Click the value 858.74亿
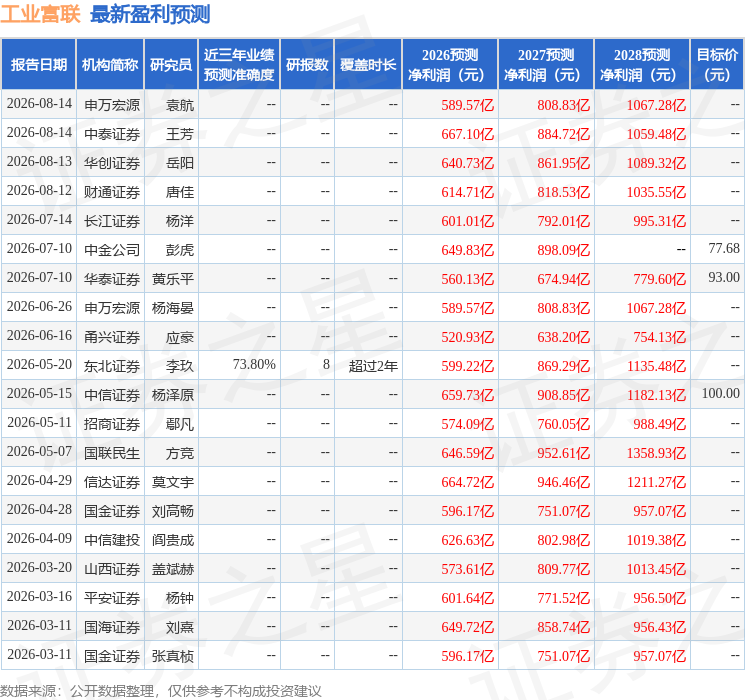 (x=564, y=627)
